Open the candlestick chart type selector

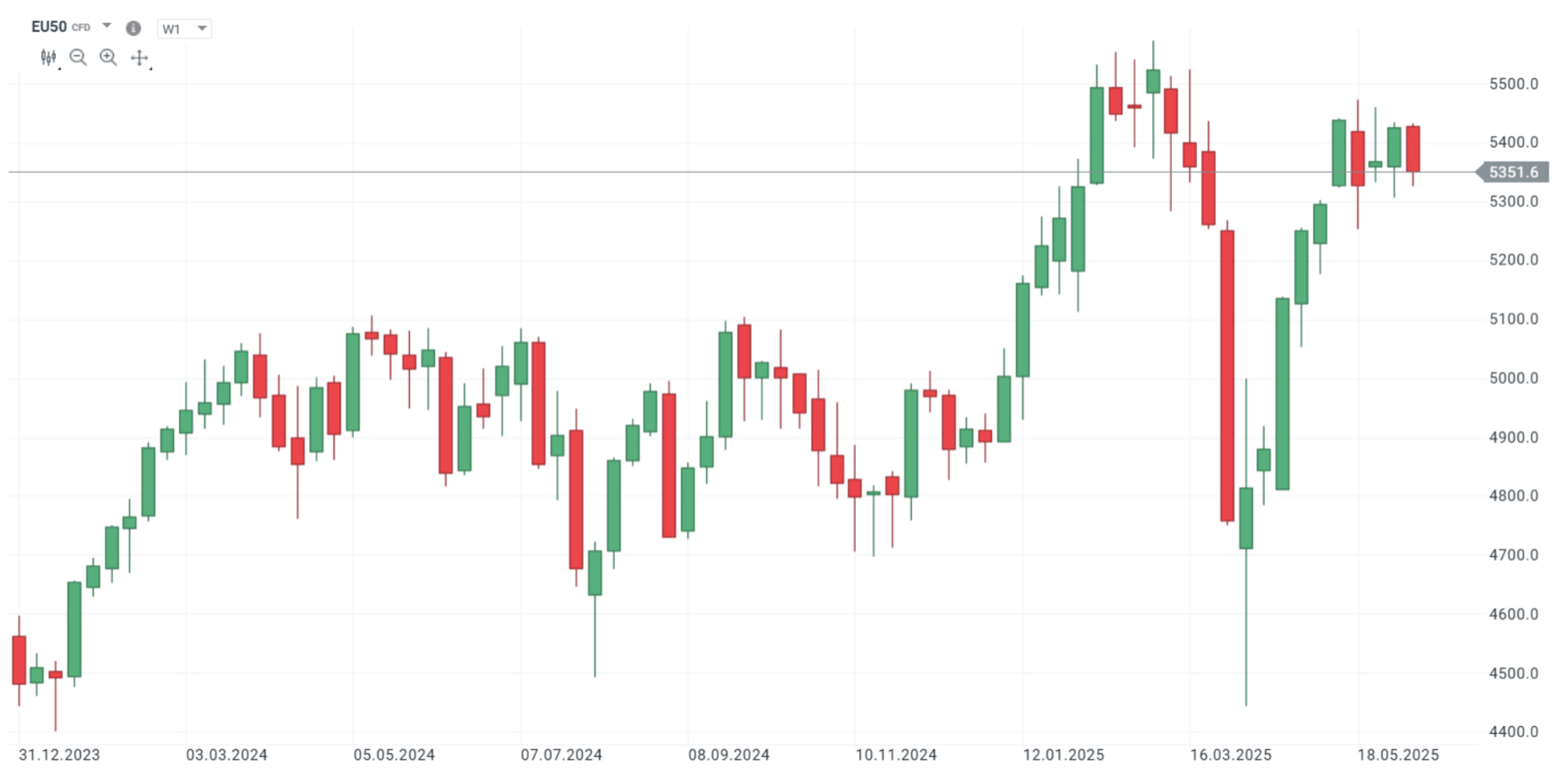(48, 58)
